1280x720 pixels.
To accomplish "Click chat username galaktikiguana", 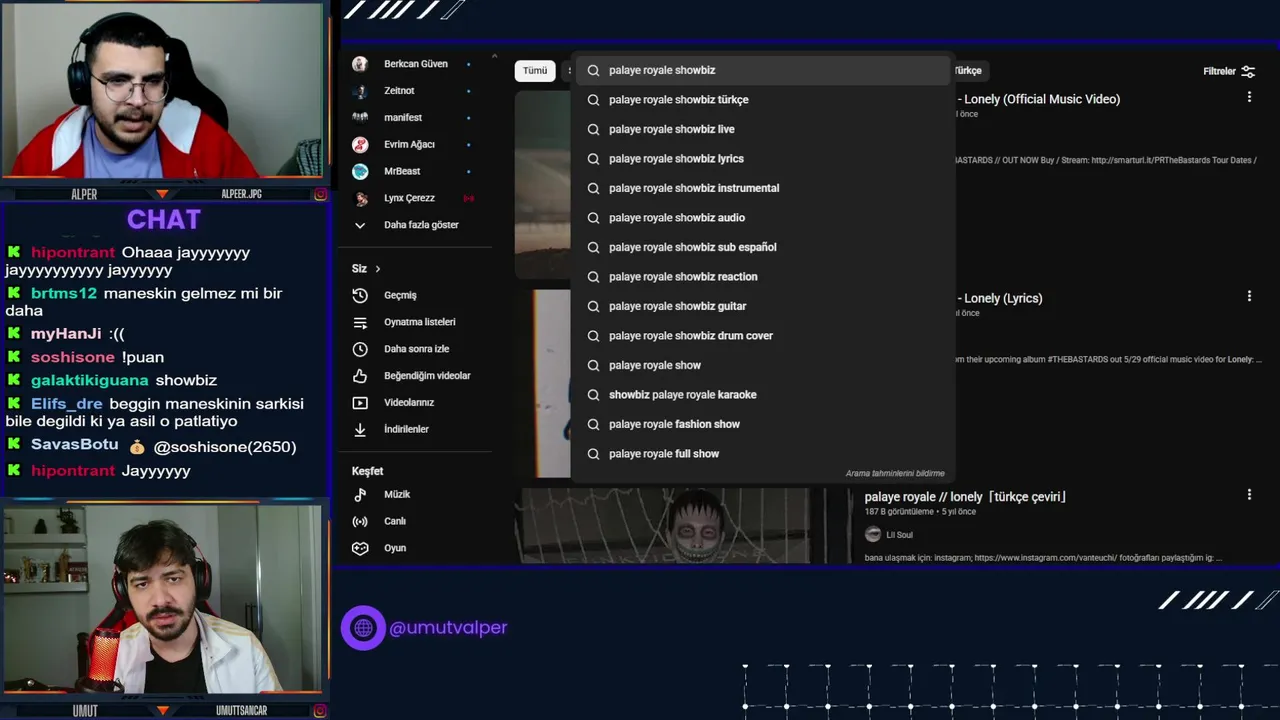I will coord(89,381).
